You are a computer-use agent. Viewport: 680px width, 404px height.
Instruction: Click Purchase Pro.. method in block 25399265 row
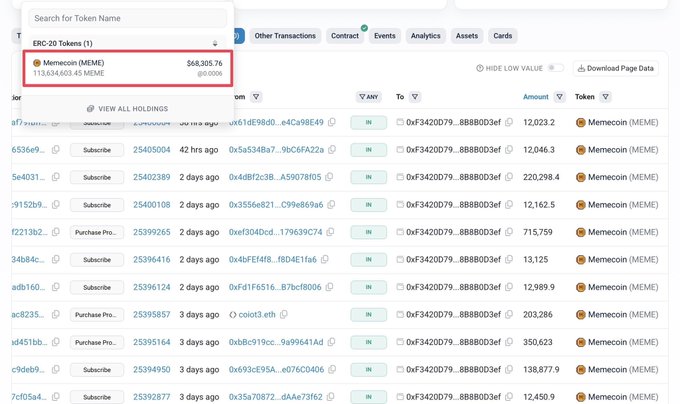(97, 232)
